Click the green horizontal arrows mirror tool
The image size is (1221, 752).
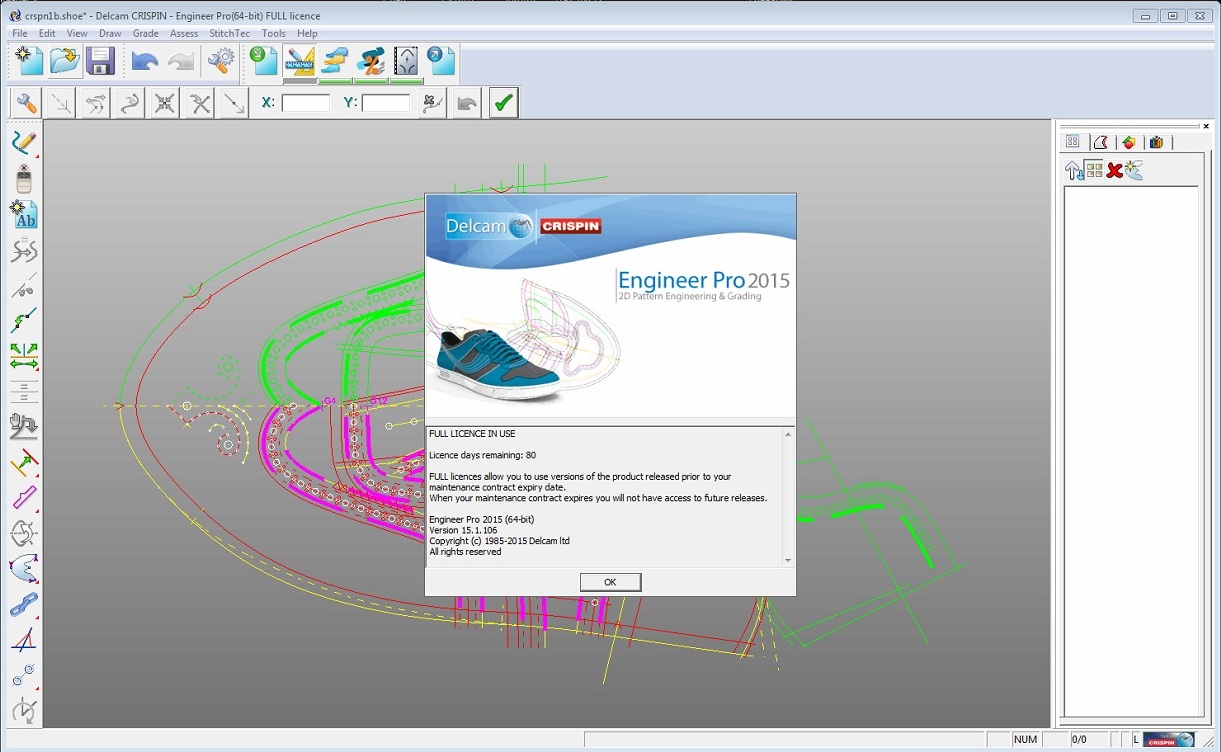pyautogui.click(x=24, y=355)
